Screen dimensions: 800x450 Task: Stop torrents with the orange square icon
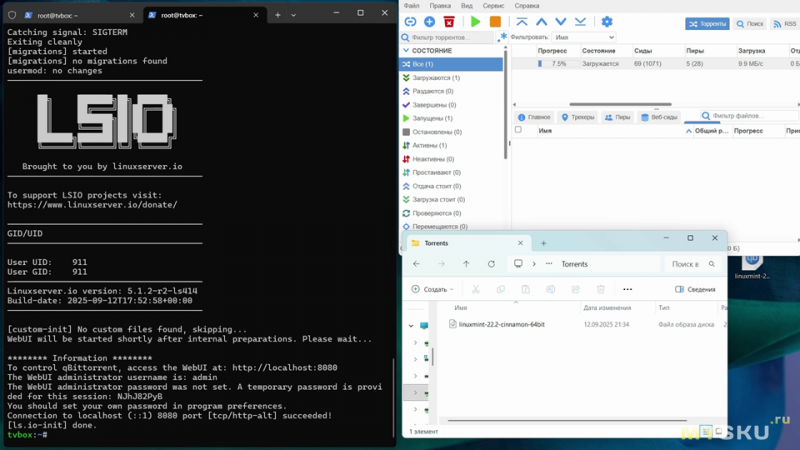click(x=495, y=22)
